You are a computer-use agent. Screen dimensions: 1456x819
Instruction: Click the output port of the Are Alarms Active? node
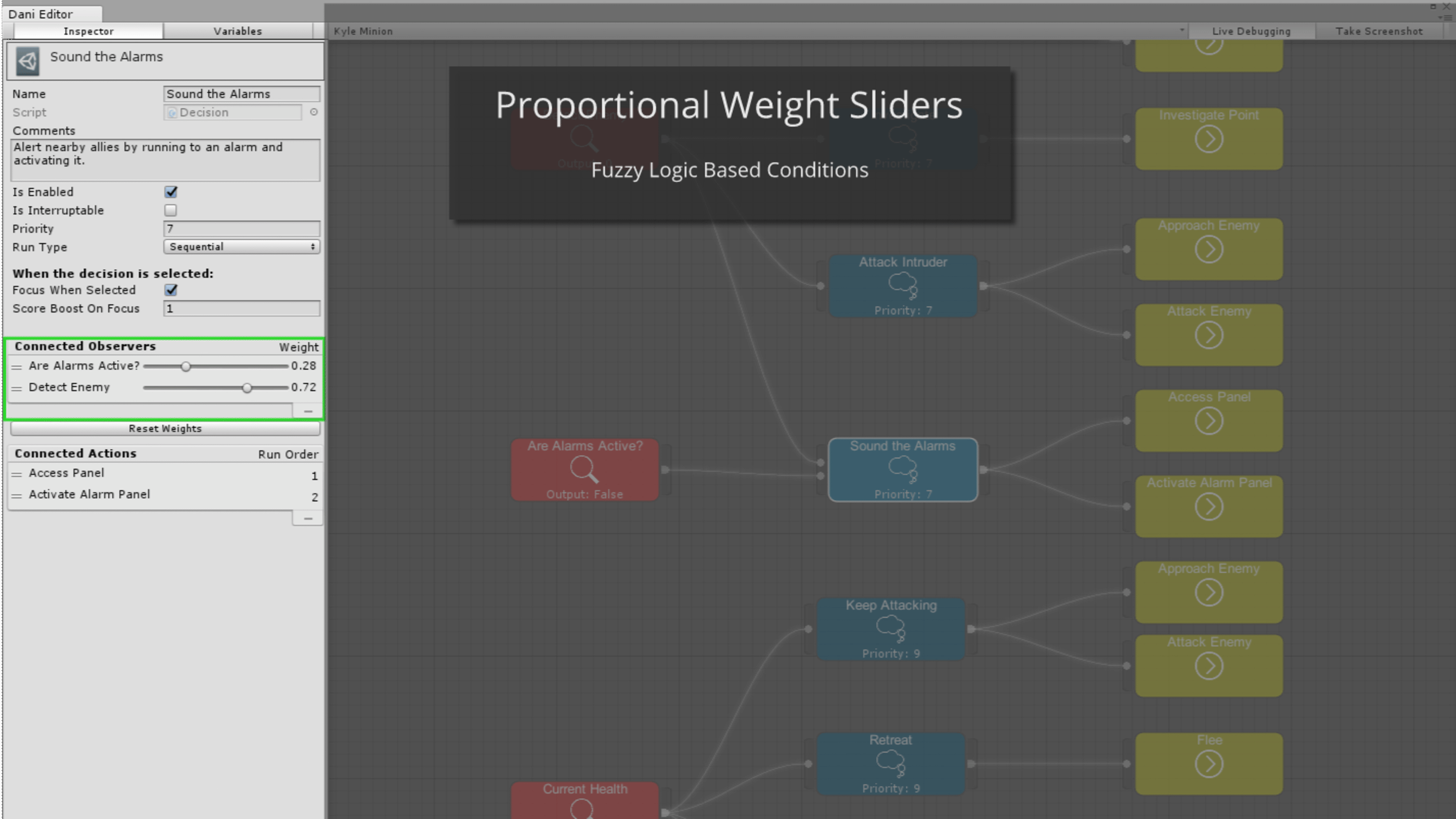click(665, 470)
